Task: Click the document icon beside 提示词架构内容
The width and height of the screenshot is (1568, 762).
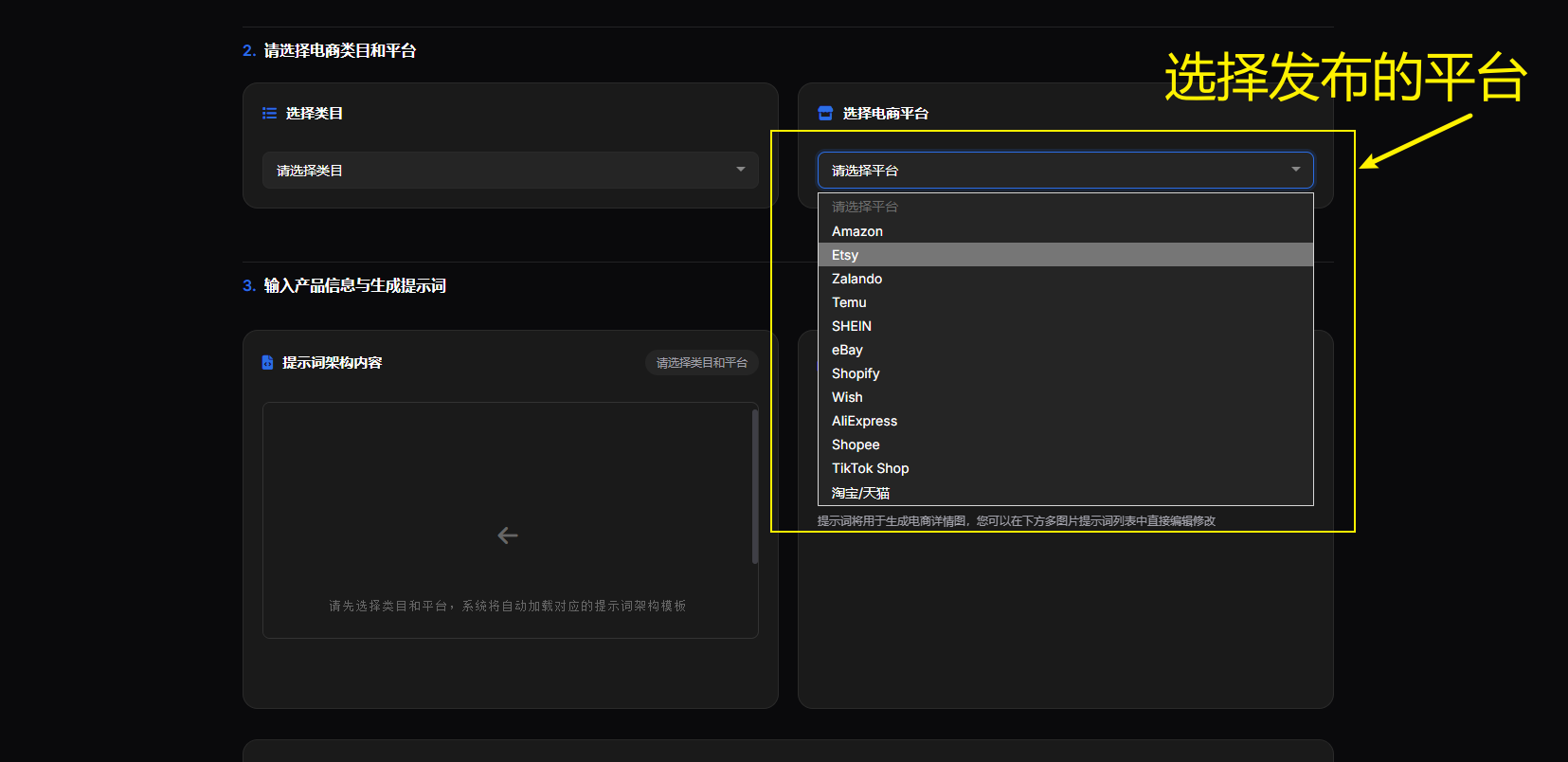Action: 267,362
